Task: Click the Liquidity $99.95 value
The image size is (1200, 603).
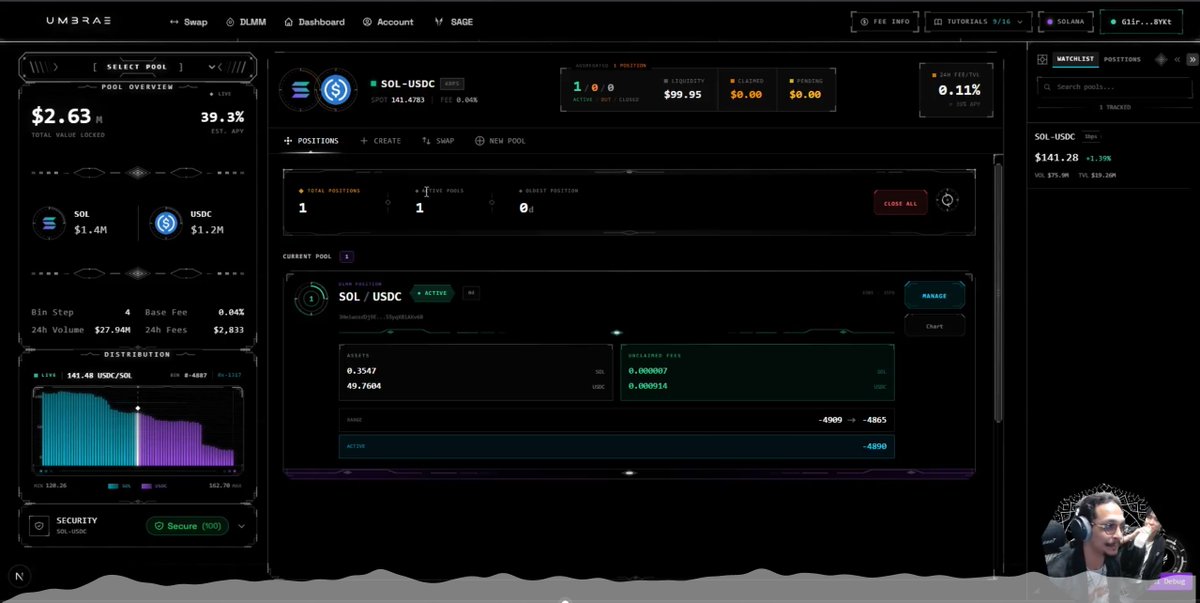Action: point(682,95)
